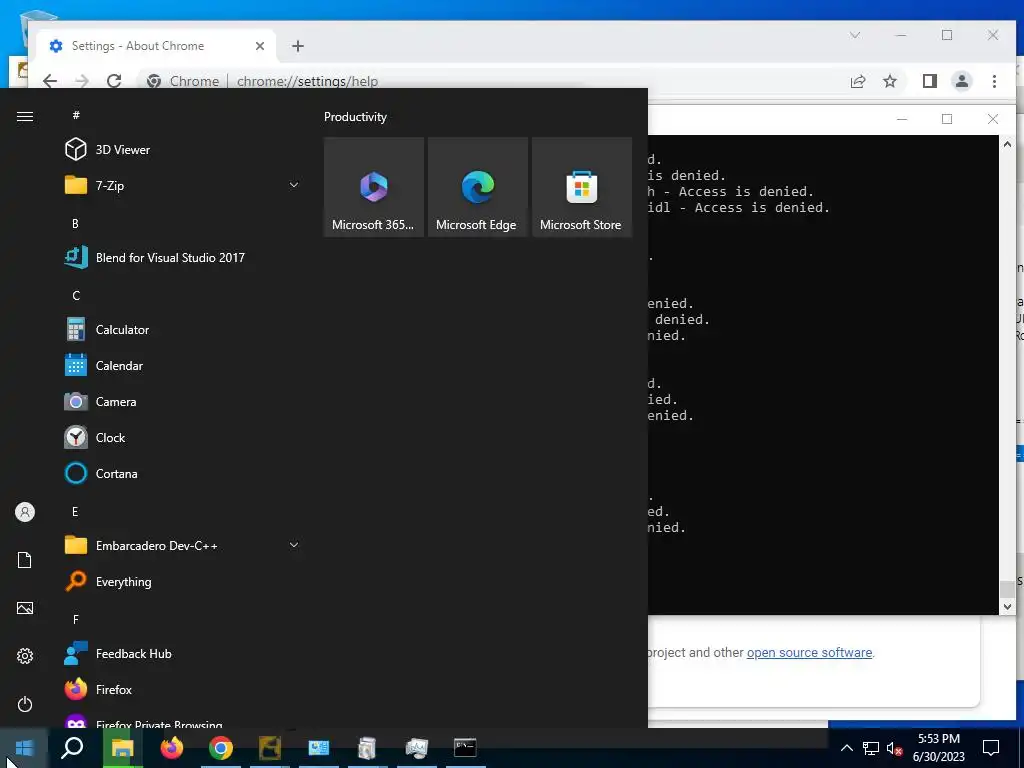Viewport: 1024px width, 768px height.
Task: Click the Productivity group title
Action: click(x=355, y=117)
